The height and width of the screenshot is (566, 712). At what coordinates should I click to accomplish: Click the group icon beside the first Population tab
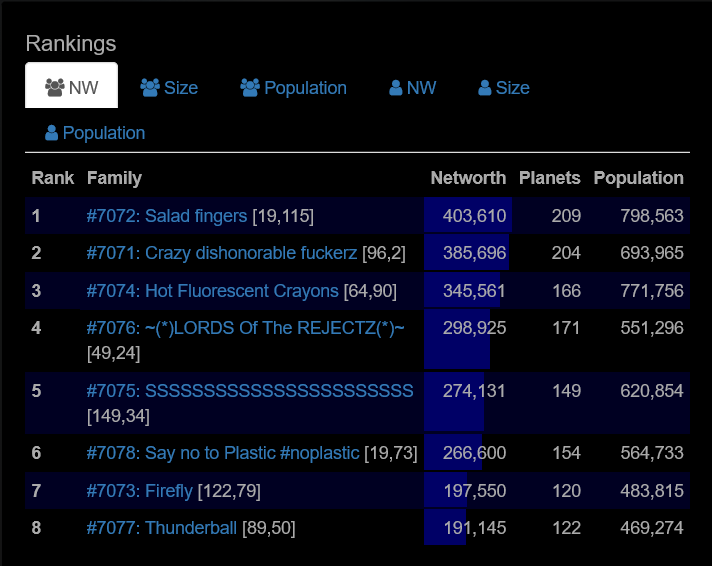[x=250, y=88]
